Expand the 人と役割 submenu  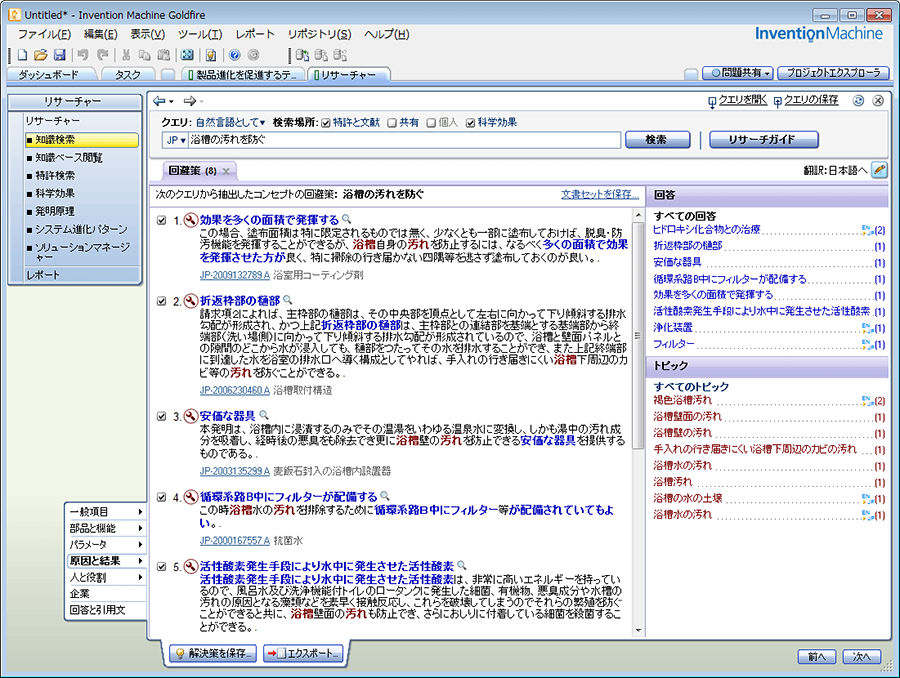tap(106, 577)
